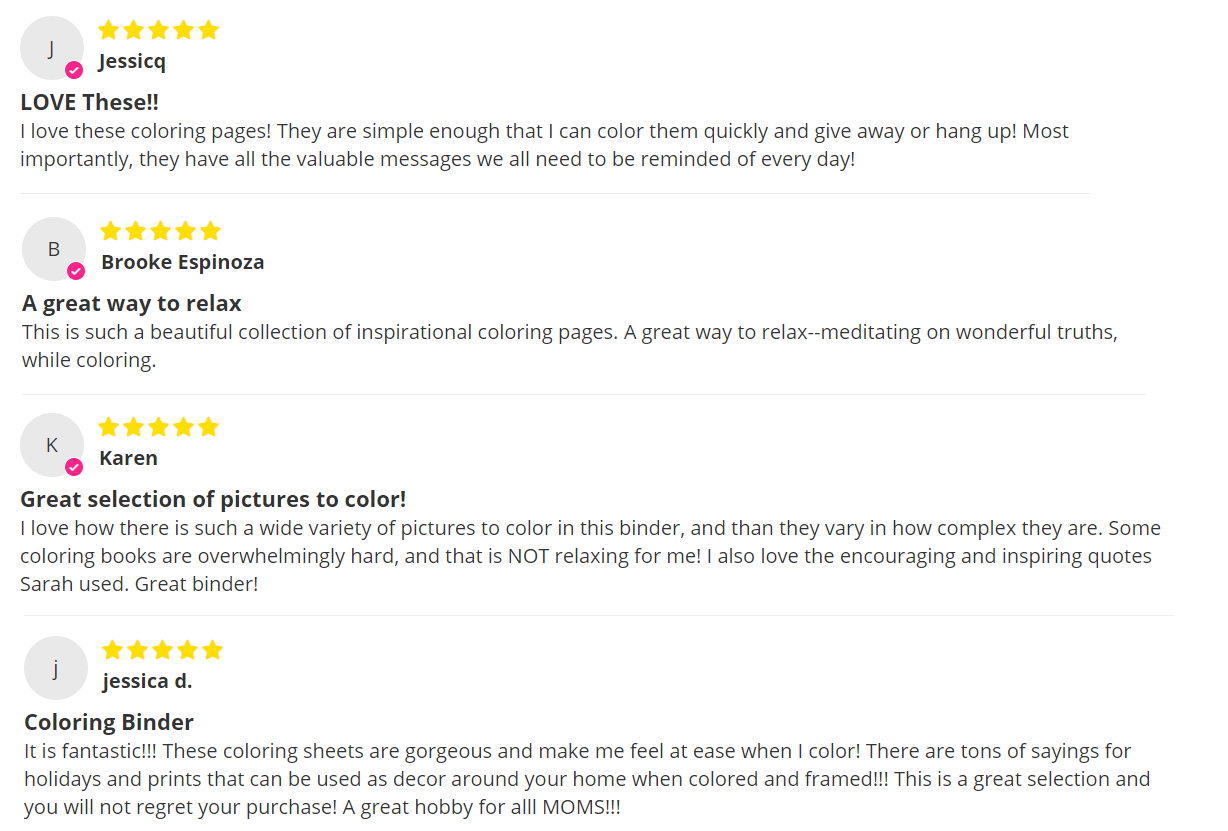The height and width of the screenshot is (831, 1228).
Task: Click 'Great selection of pictures to color!' title
Action: (x=213, y=499)
